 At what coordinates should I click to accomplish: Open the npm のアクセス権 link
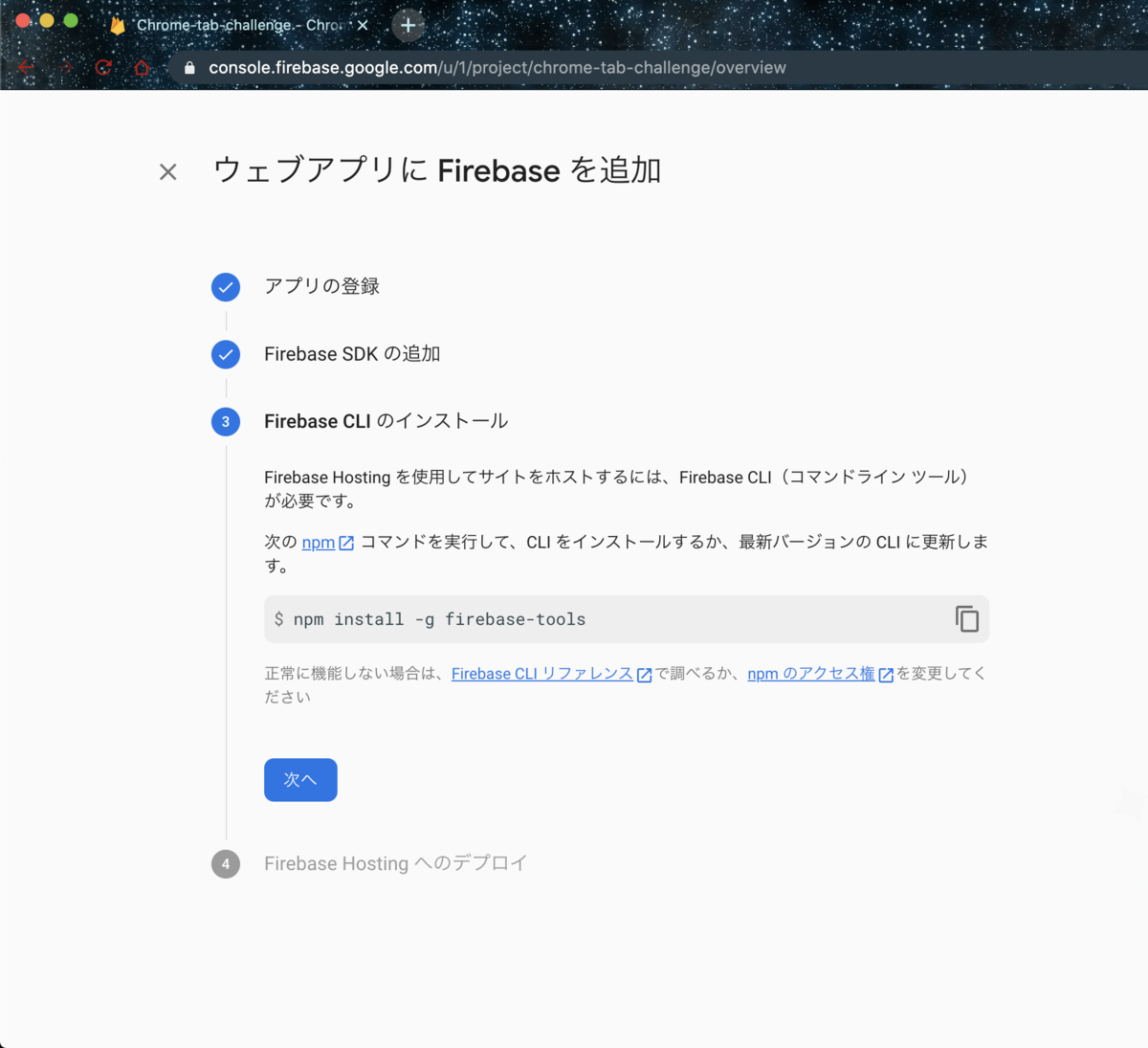coord(811,674)
